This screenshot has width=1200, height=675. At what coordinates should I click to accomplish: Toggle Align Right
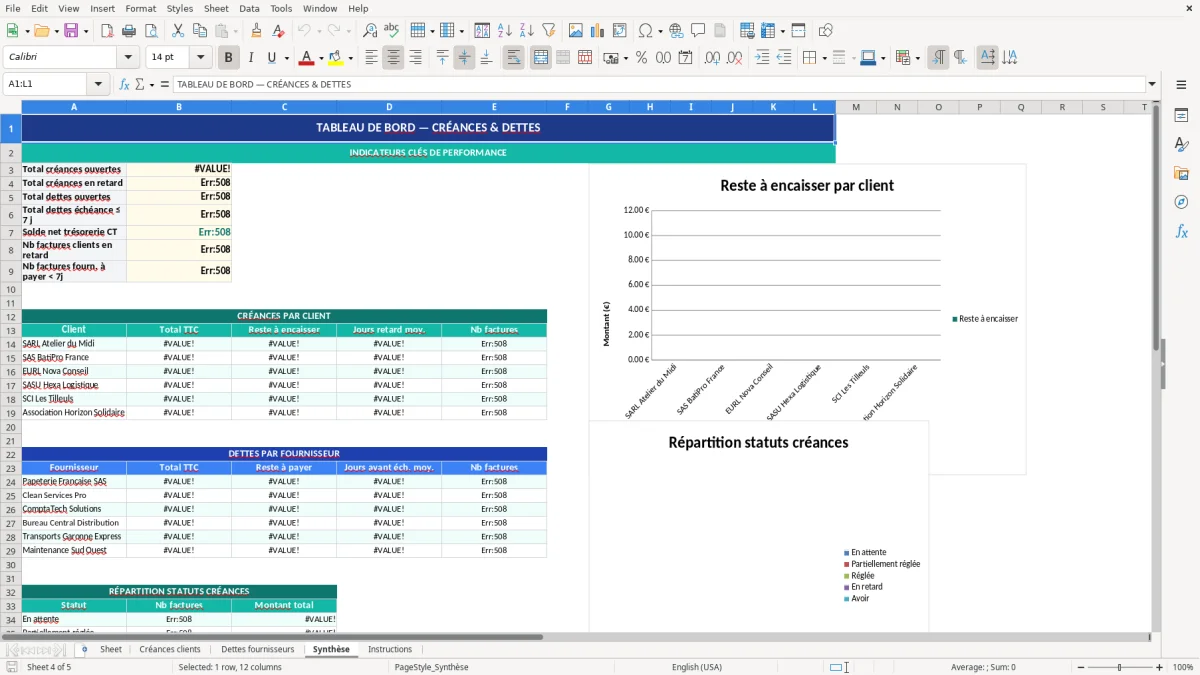pos(415,58)
